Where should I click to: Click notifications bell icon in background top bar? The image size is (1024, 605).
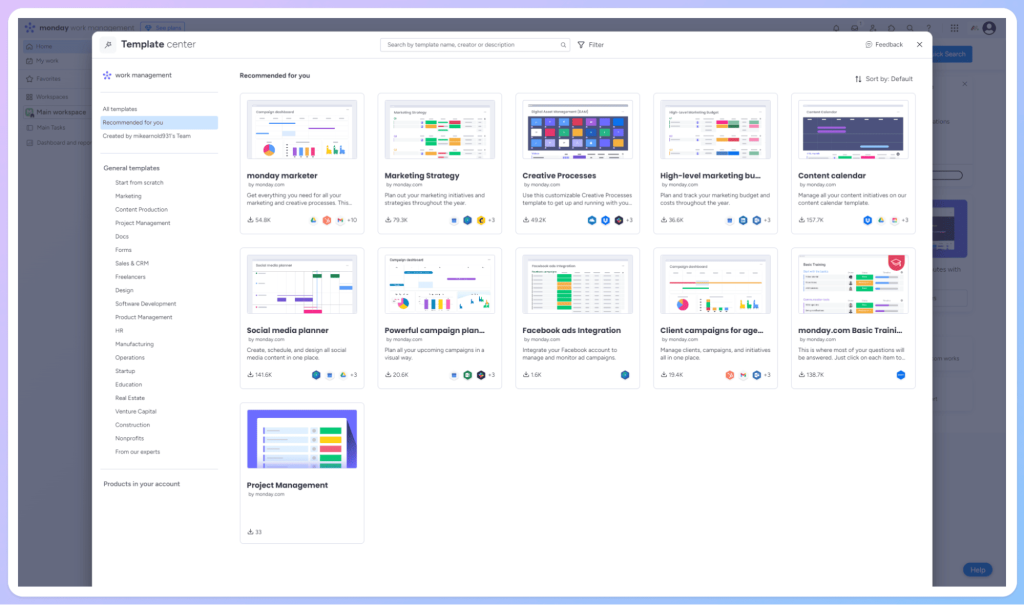point(836,28)
